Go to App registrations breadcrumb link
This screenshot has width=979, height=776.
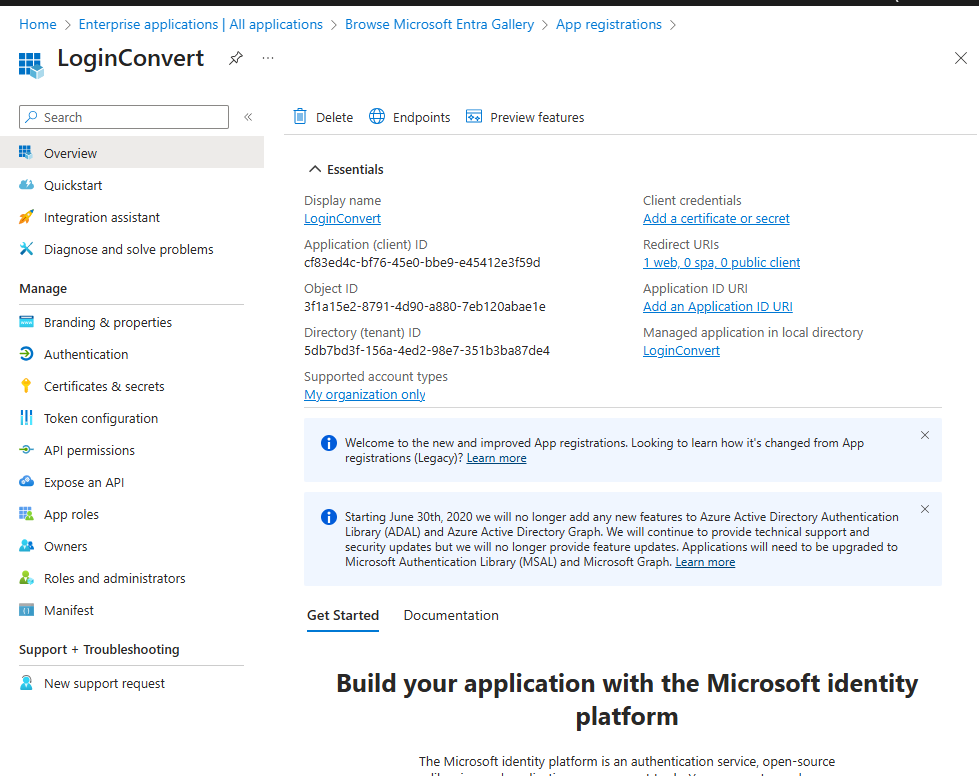(608, 24)
